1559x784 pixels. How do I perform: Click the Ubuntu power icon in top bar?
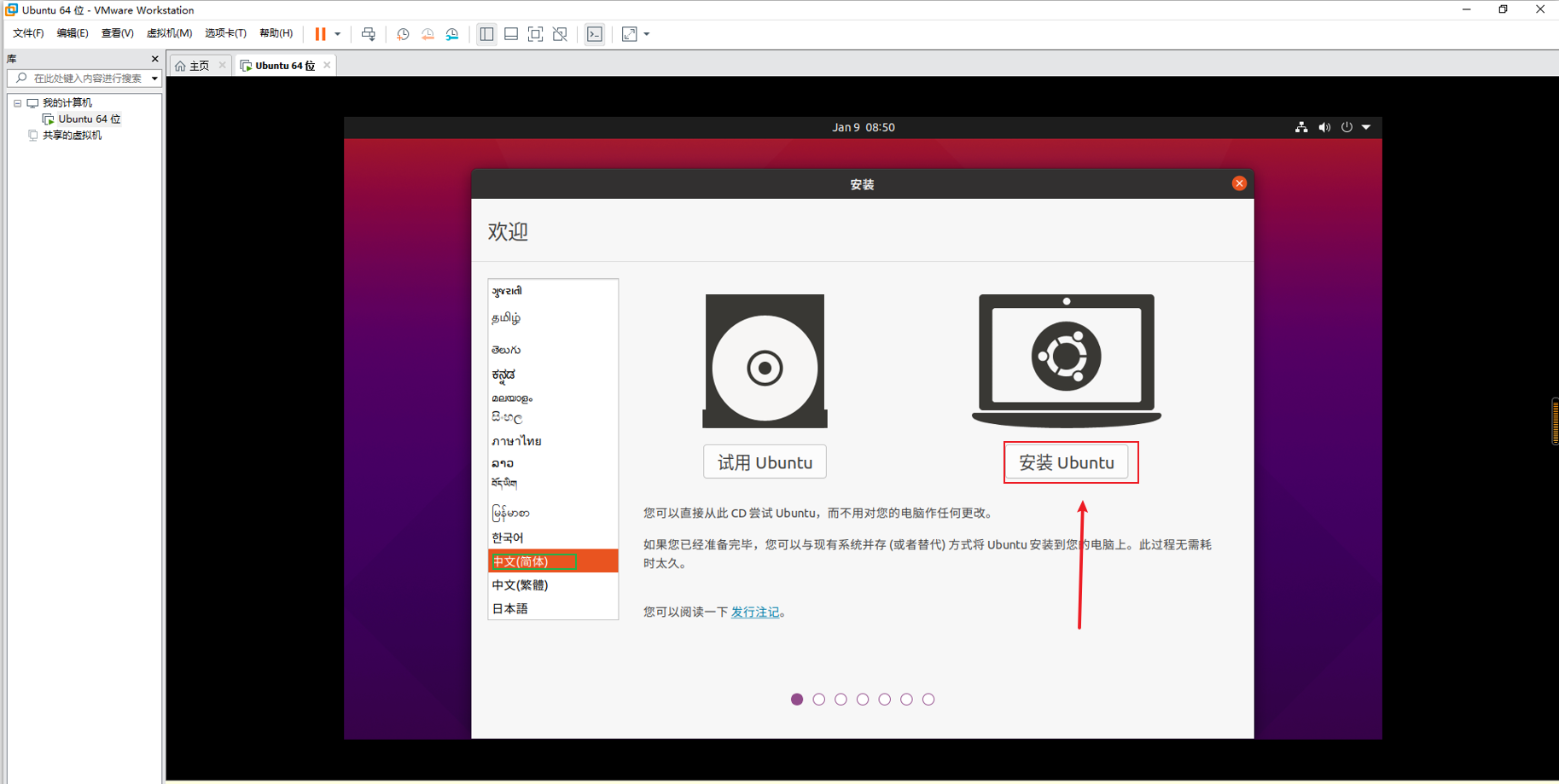(1347, 127)
